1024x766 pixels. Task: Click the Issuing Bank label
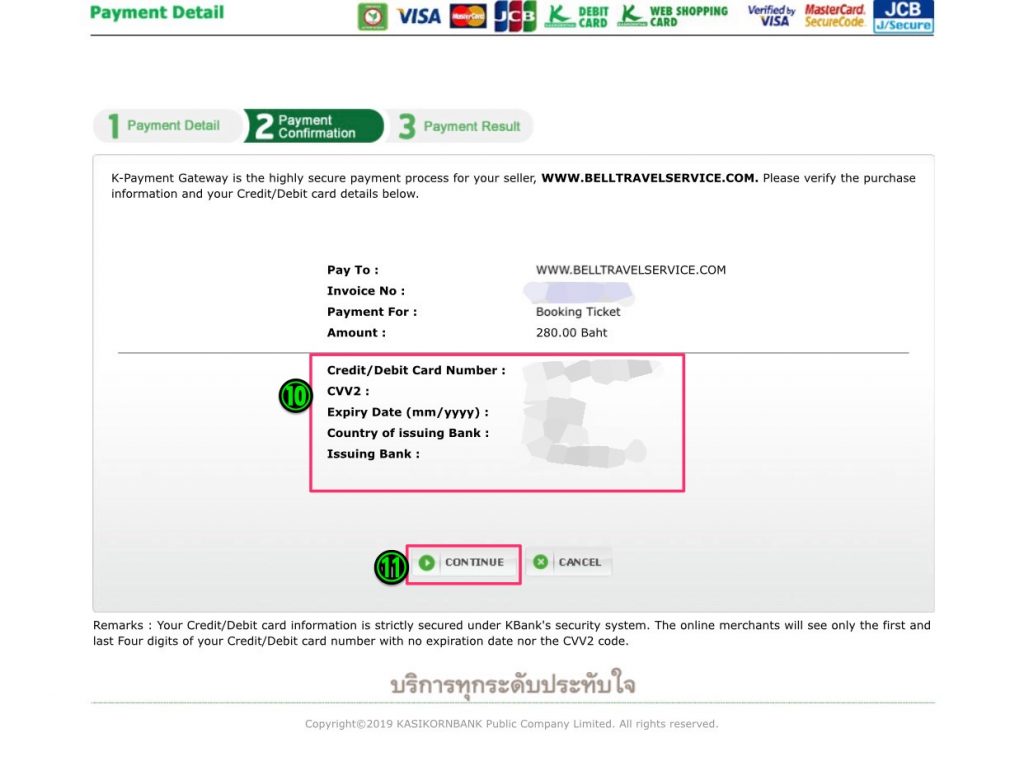(373, 454)
